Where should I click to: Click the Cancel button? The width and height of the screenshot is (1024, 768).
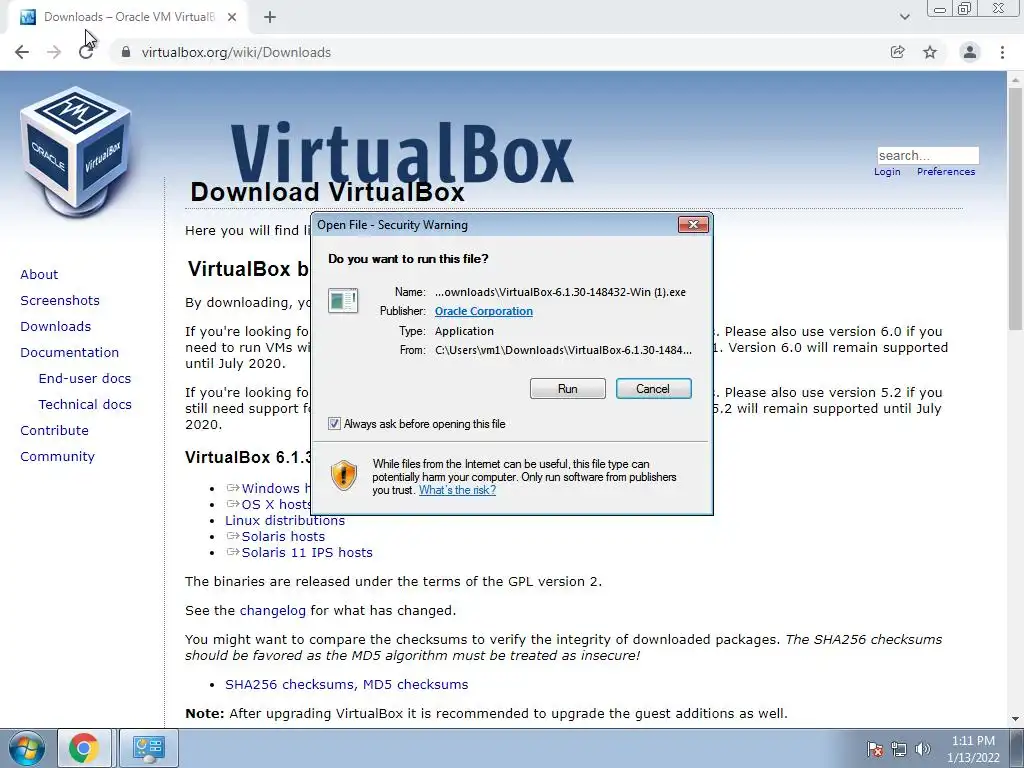[653, 389]
